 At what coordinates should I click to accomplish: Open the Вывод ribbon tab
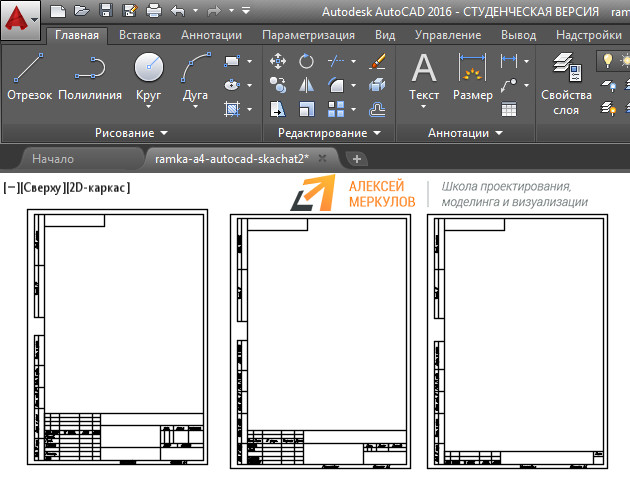coord(518,35)
